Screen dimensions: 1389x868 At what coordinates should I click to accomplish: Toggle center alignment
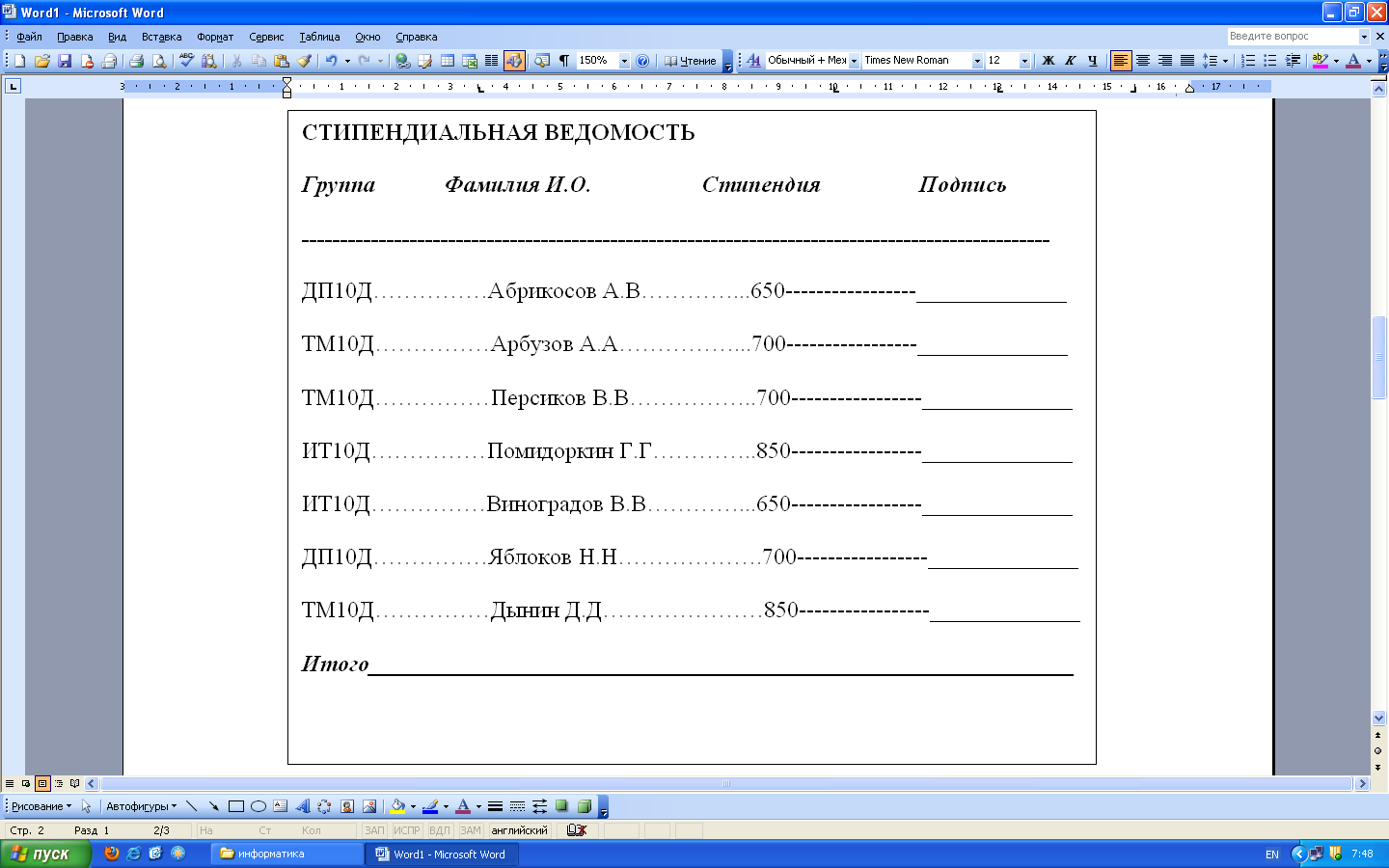coord(1143,61)
